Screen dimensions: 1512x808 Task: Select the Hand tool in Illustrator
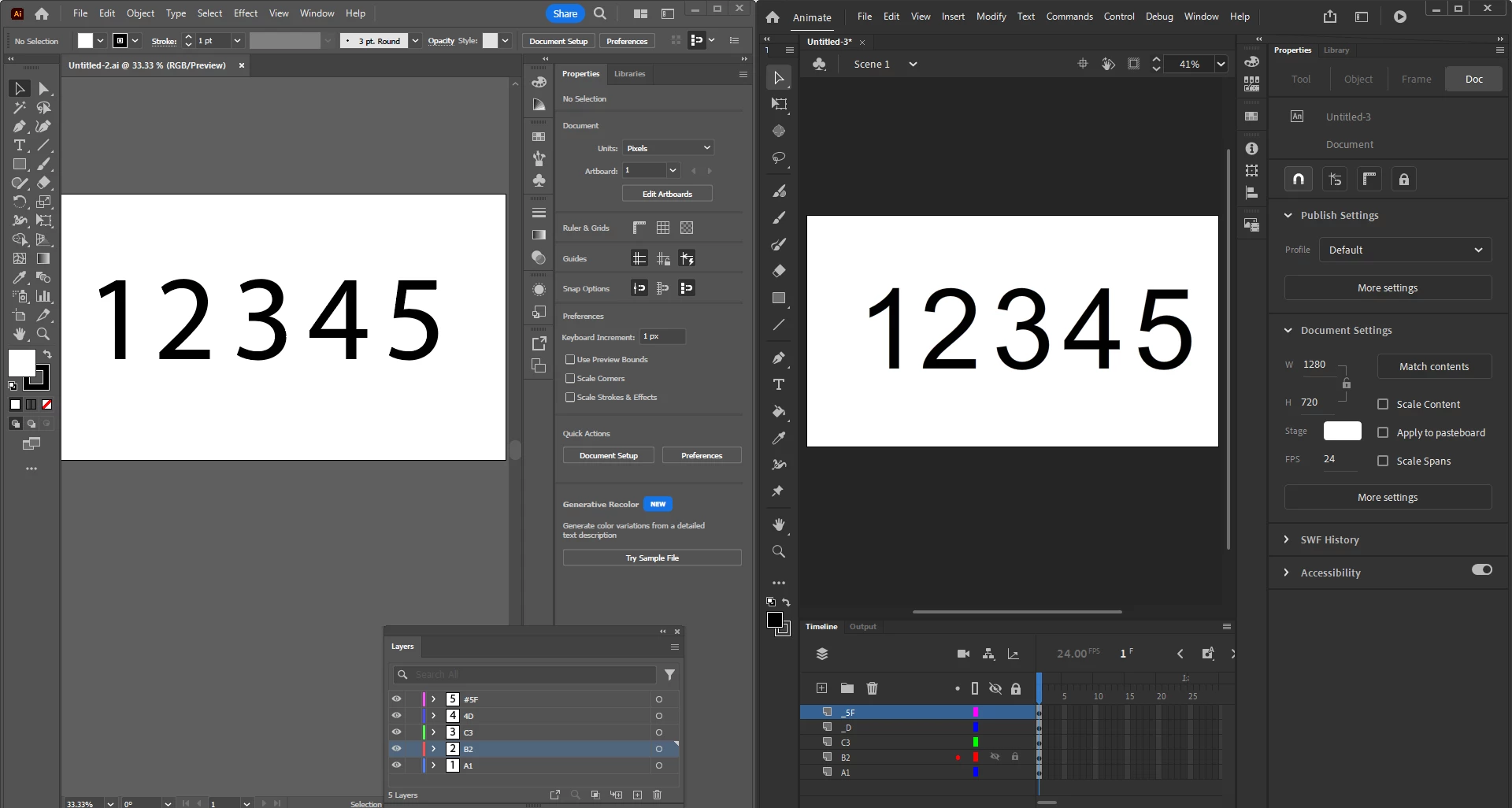point(20,335)
